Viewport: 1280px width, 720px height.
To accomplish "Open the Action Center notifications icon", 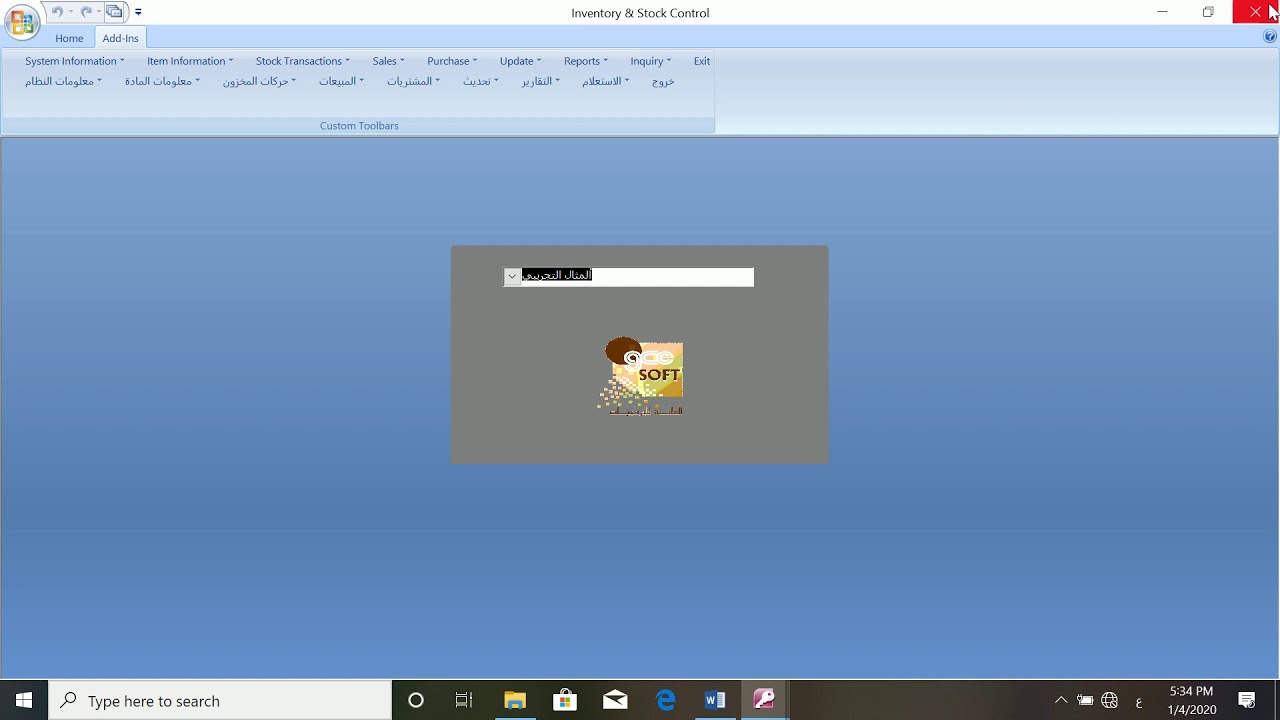I will [1248, 700].
